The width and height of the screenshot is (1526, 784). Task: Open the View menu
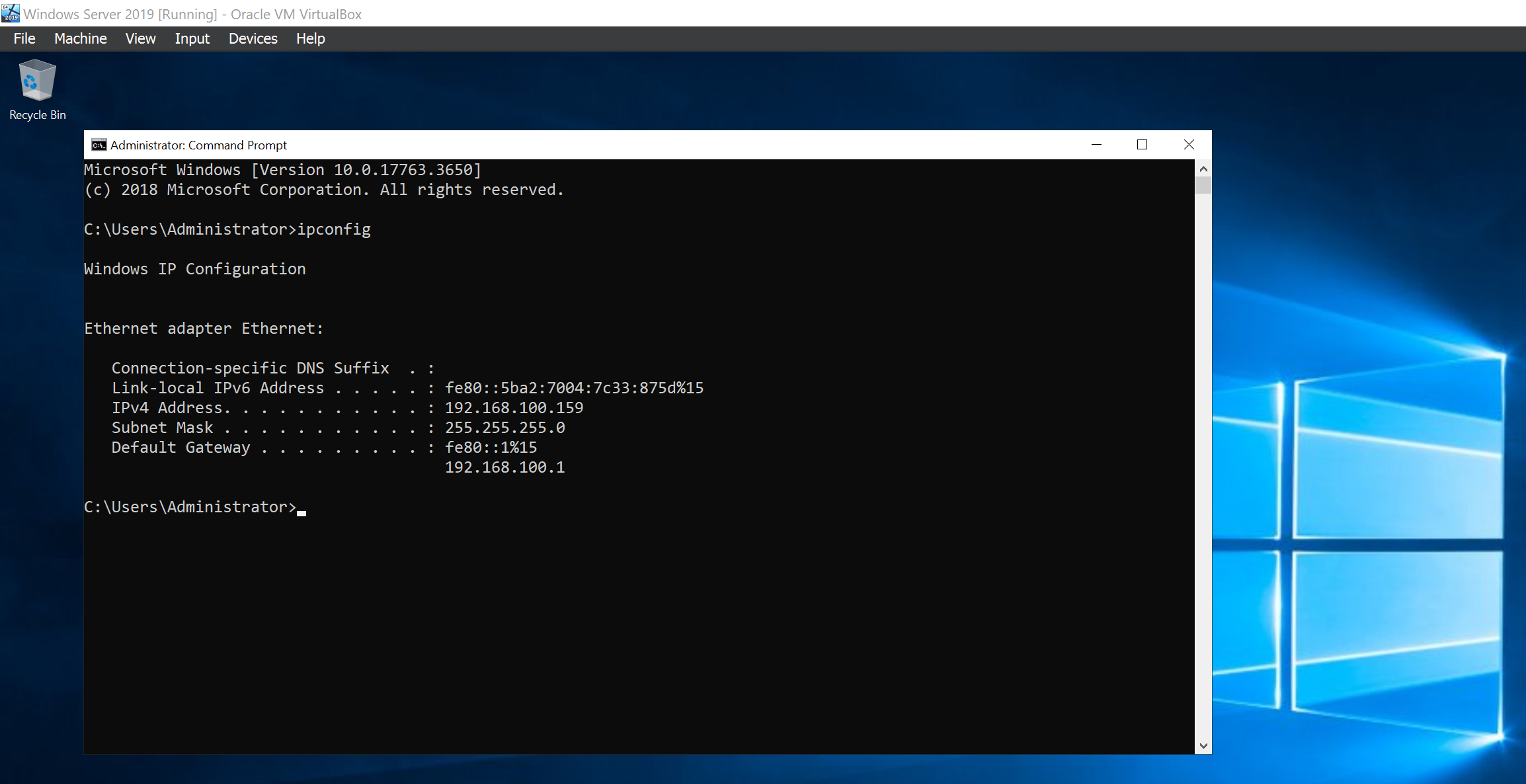point(141,38)
